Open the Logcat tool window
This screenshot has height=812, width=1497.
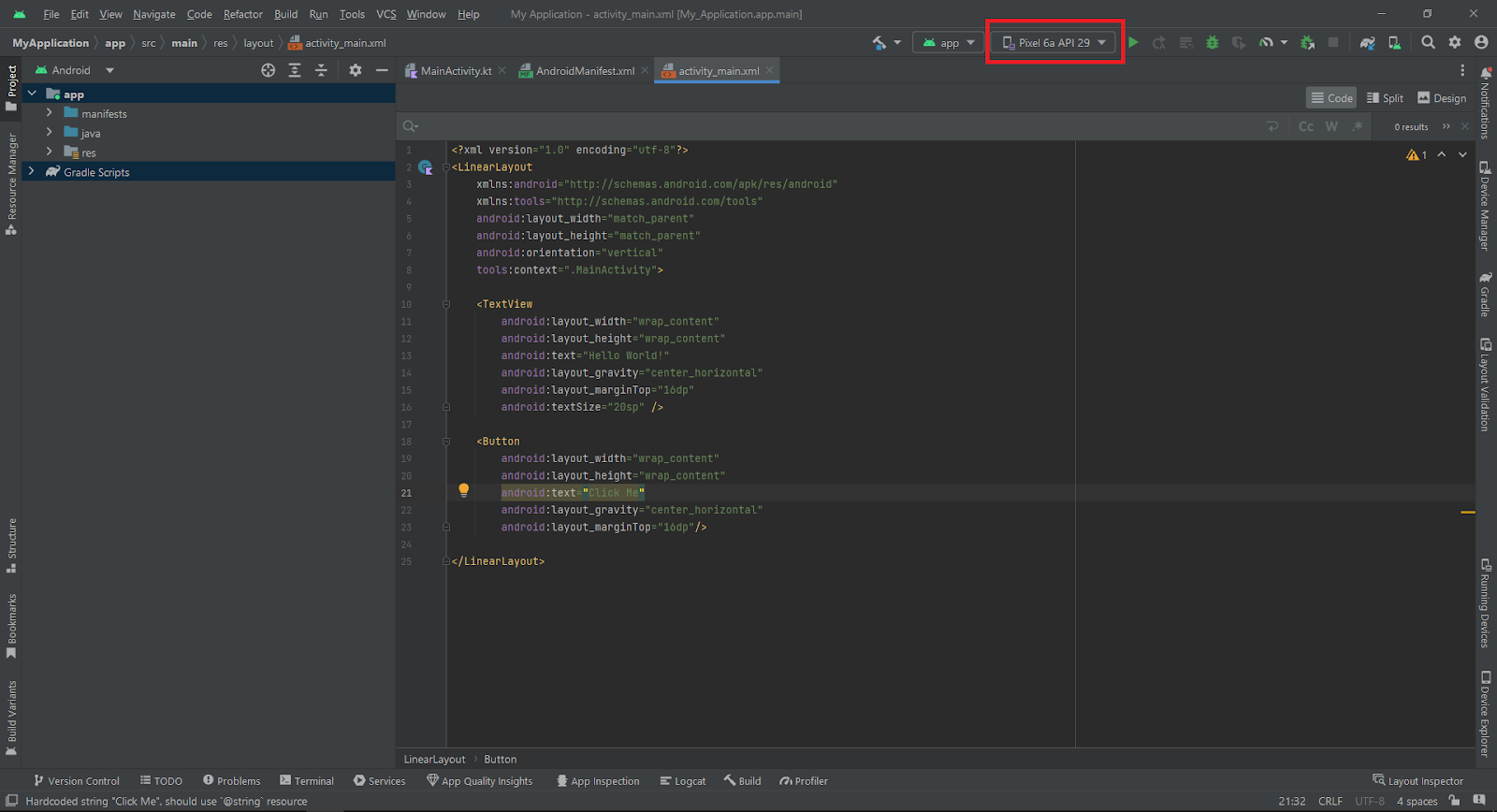(x=683, y=781)
